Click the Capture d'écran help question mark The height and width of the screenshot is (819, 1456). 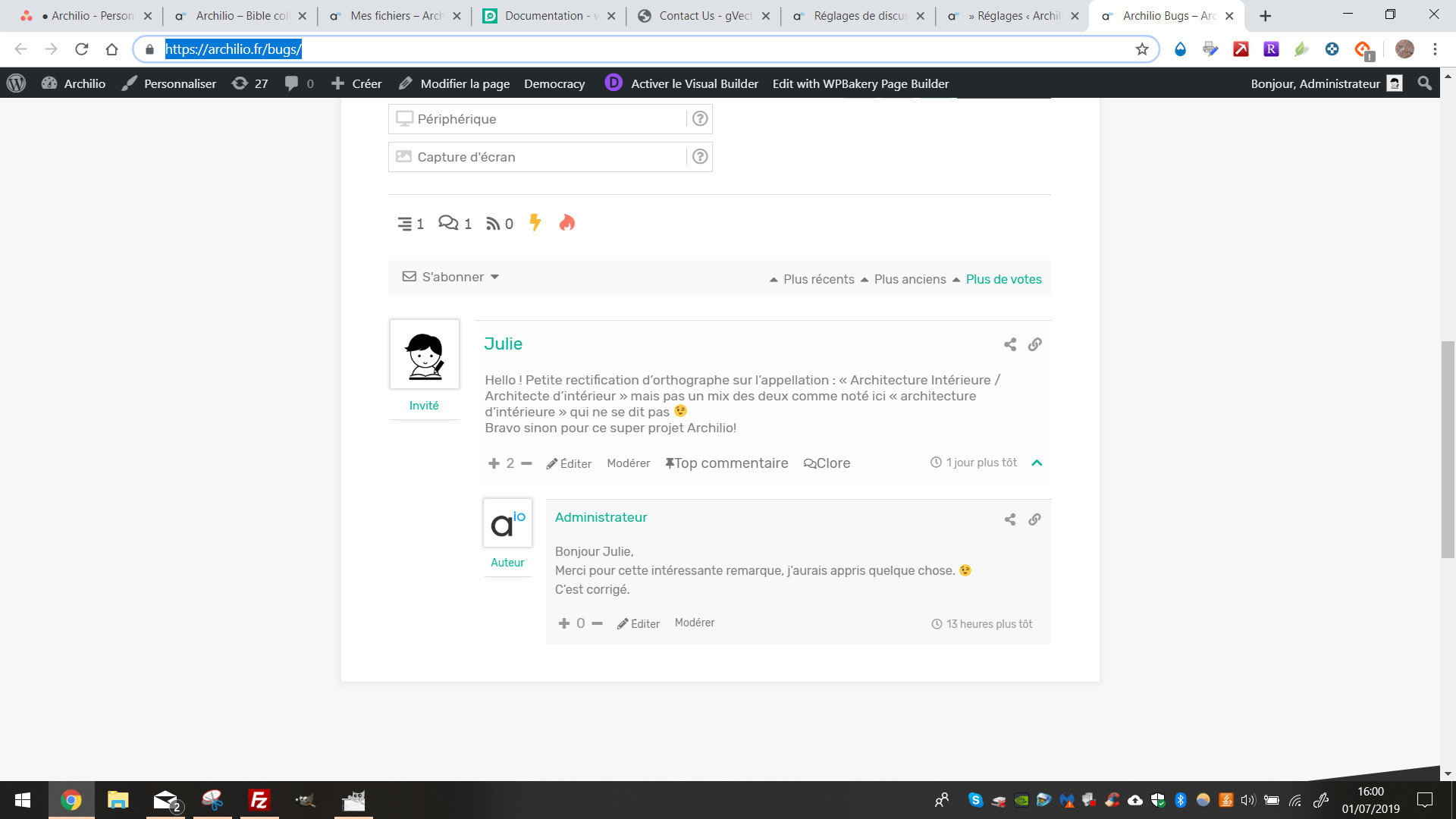pos(700,156)
